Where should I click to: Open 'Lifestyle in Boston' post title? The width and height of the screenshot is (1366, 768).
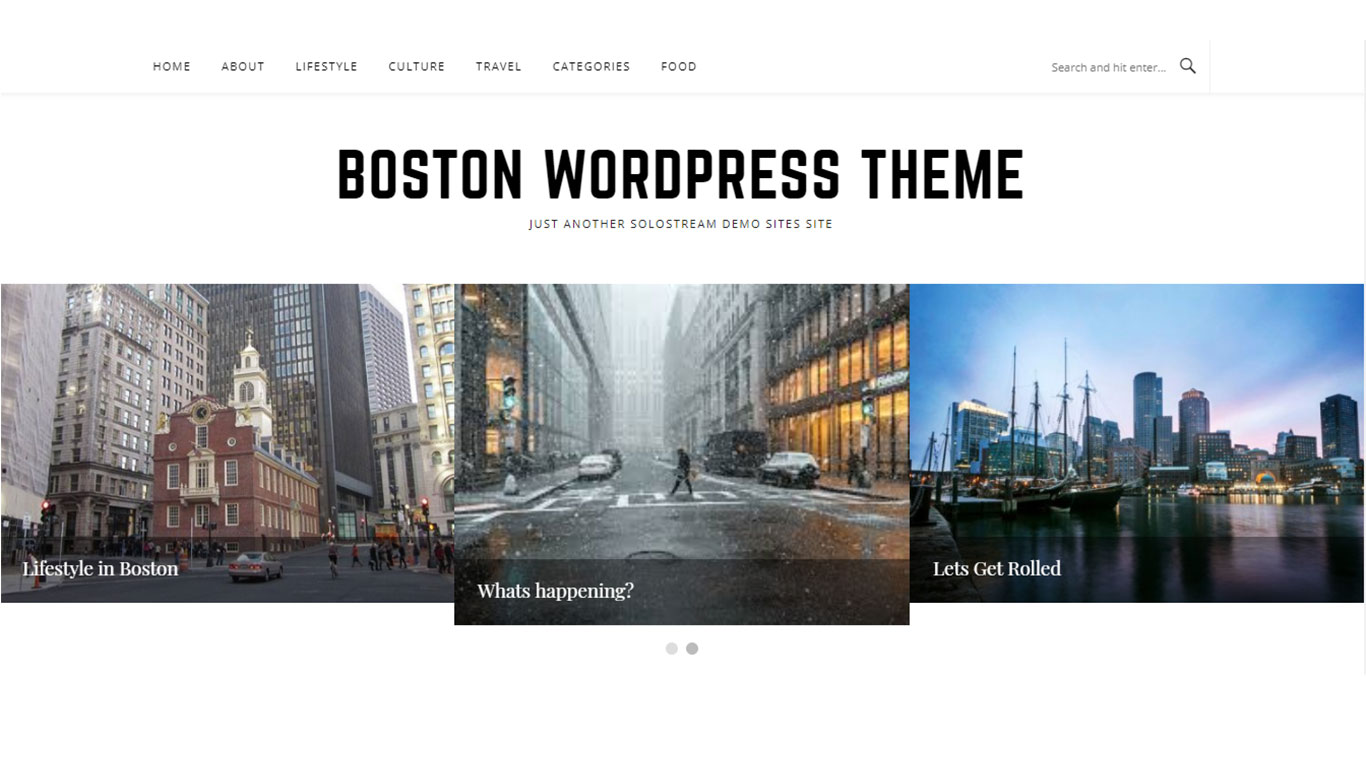click(x=100, y=568)
